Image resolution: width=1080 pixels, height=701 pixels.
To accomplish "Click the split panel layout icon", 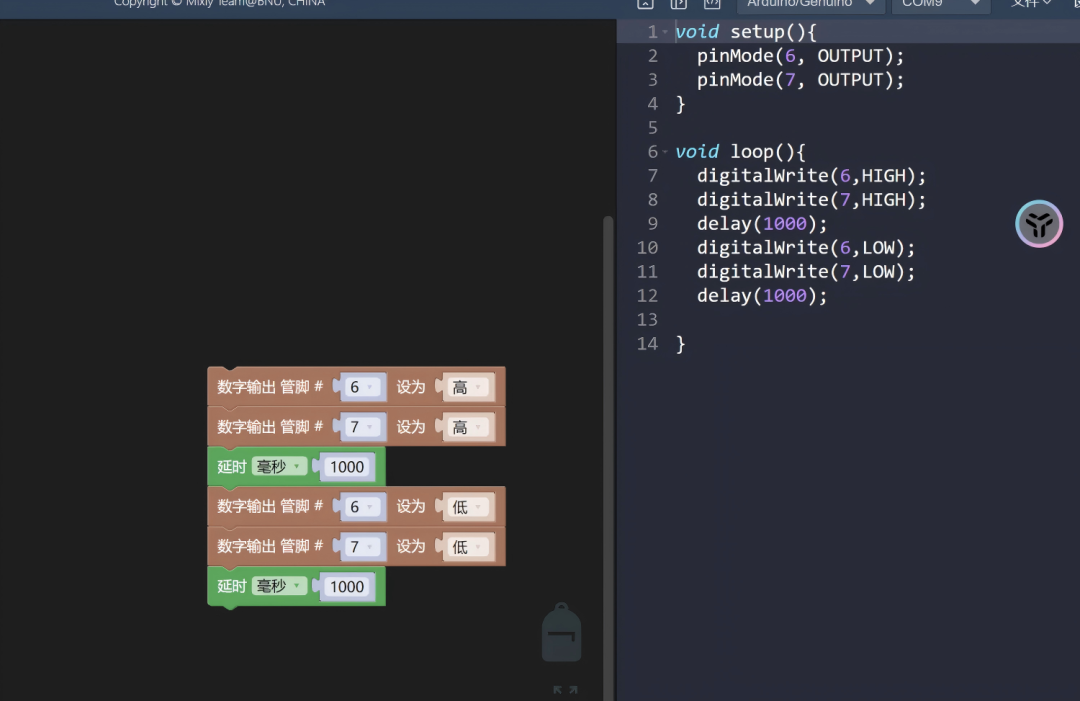I will tap(678, 4).
